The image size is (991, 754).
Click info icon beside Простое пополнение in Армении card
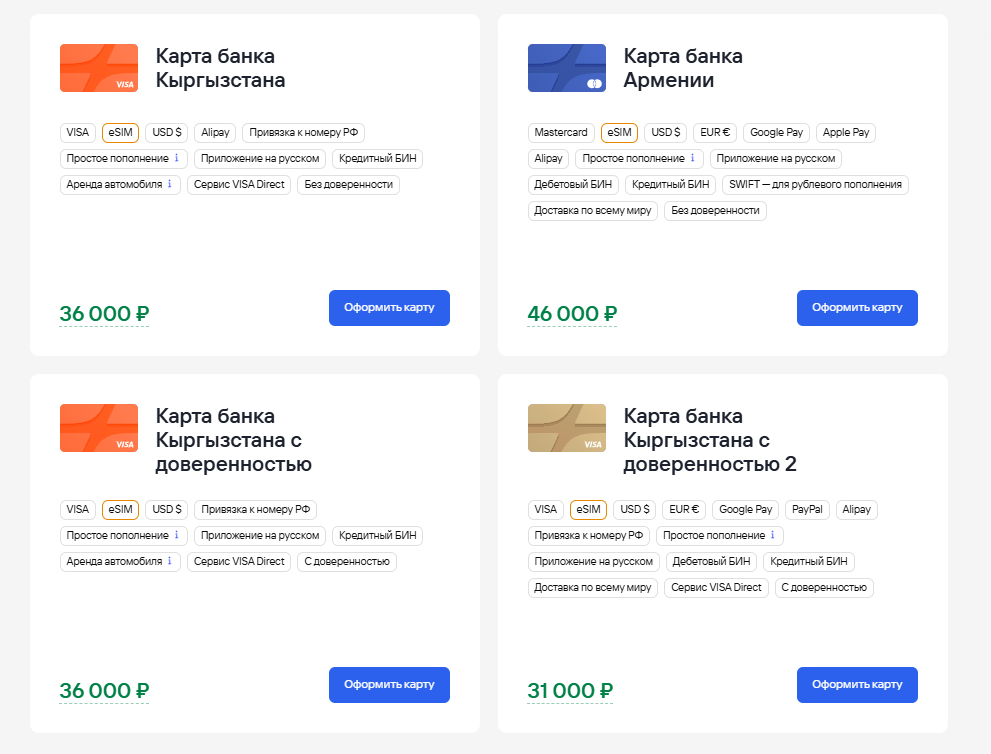click(x=693, y=158)
